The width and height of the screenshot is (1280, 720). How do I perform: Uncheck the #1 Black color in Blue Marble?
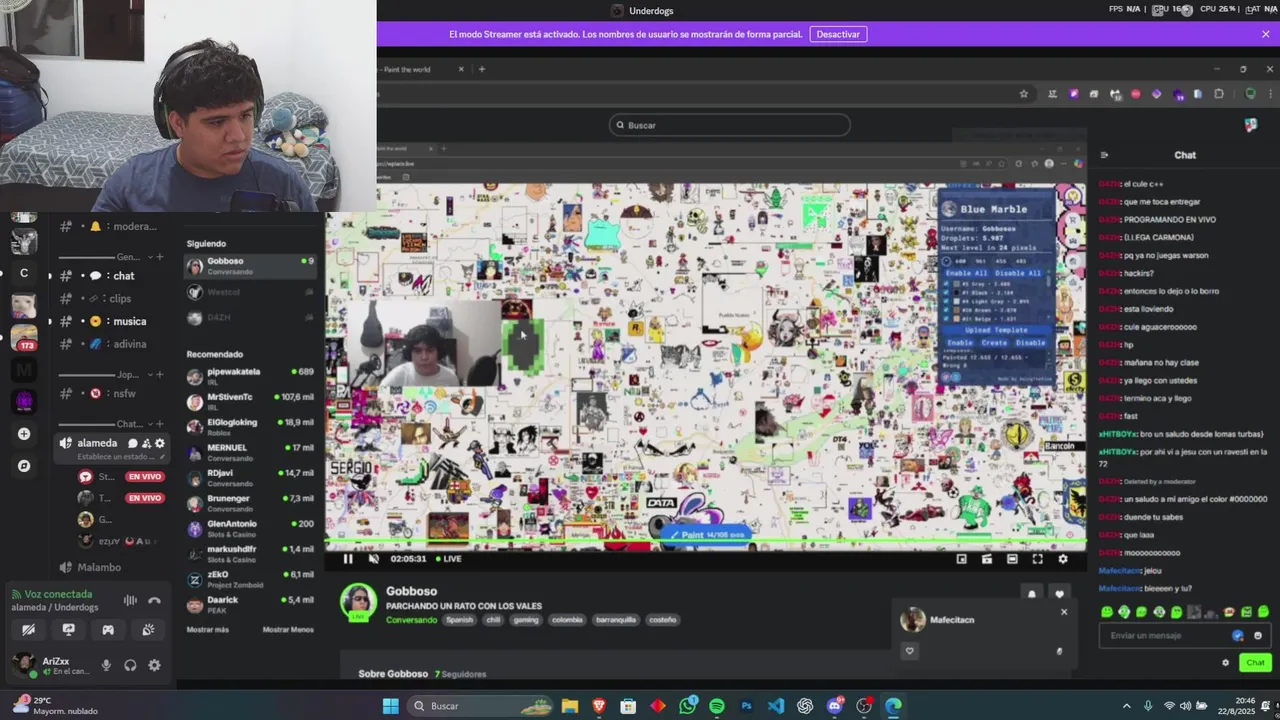tap(946, 293)
